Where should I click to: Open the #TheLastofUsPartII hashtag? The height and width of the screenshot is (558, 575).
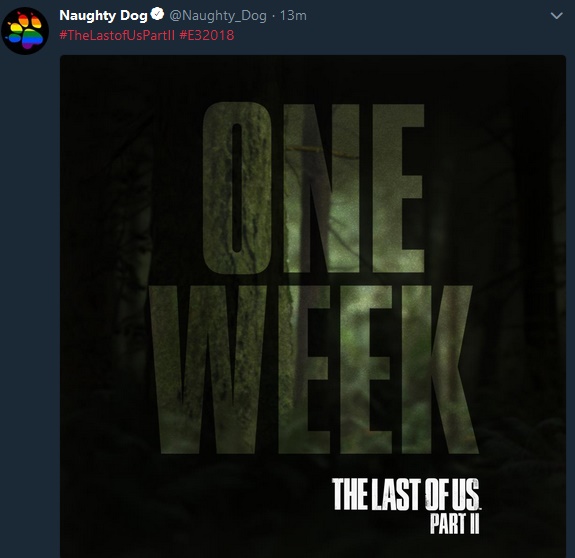tap(117, 35)
